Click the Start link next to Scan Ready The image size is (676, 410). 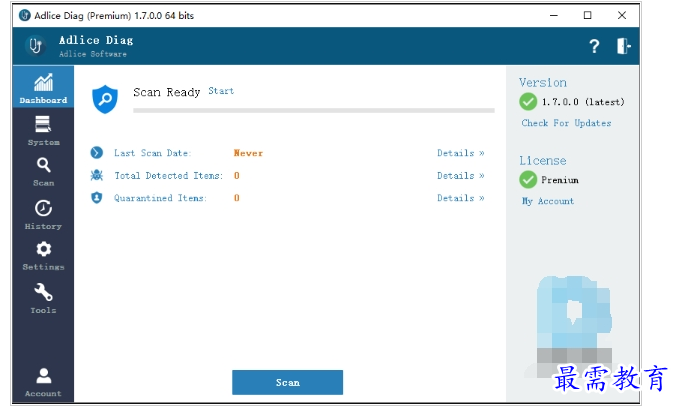tap(221, 91)
